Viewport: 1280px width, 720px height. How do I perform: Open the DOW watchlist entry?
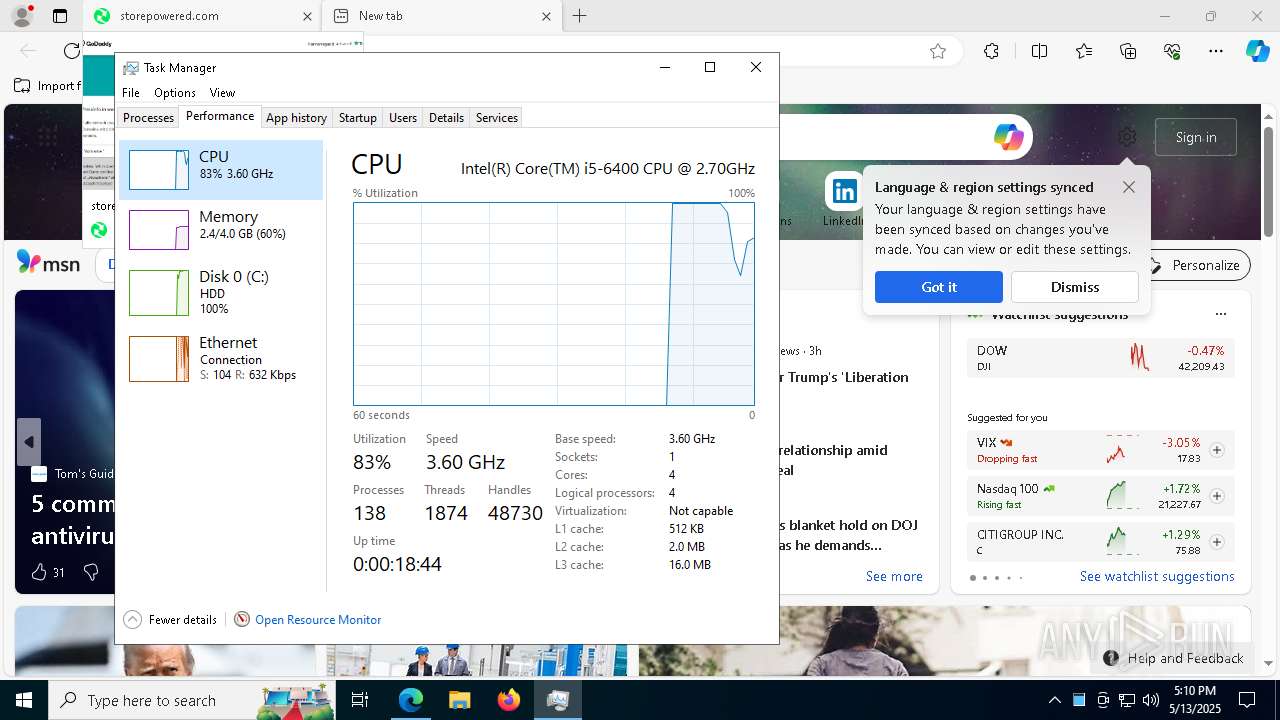pyautogui.click(x=1100, y=358)
